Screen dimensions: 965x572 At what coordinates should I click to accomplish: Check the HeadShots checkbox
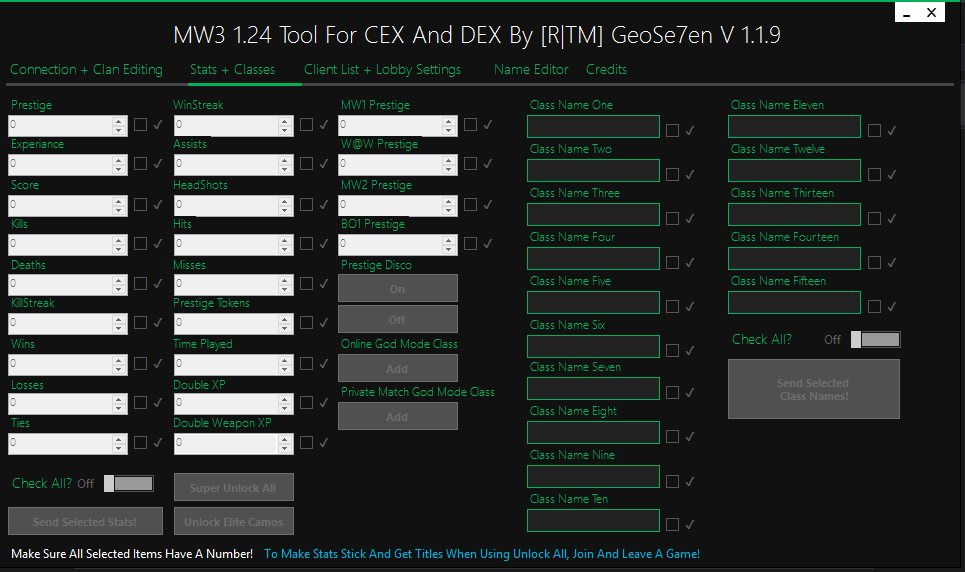[x=306, y=204]
